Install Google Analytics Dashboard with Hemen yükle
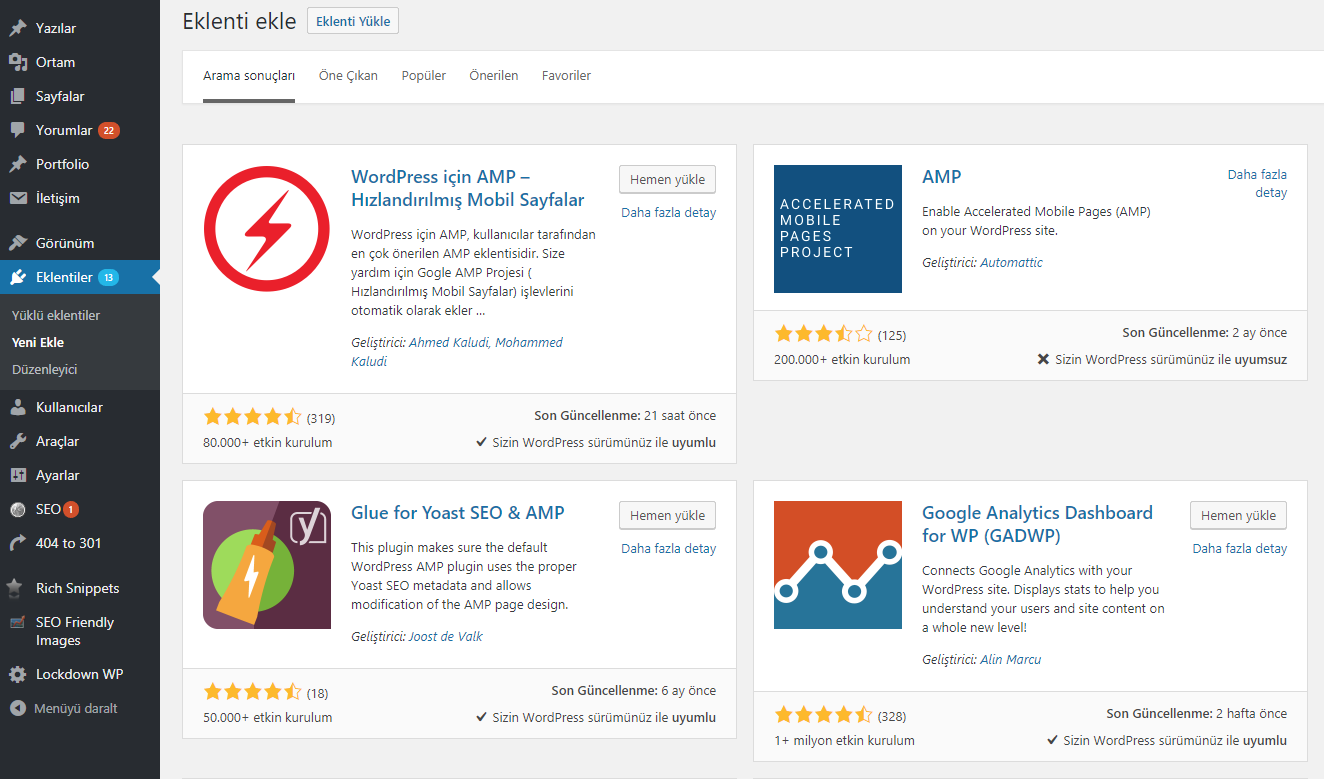The height and width of the screenshot is (779, 1324). coord(1238,516)
